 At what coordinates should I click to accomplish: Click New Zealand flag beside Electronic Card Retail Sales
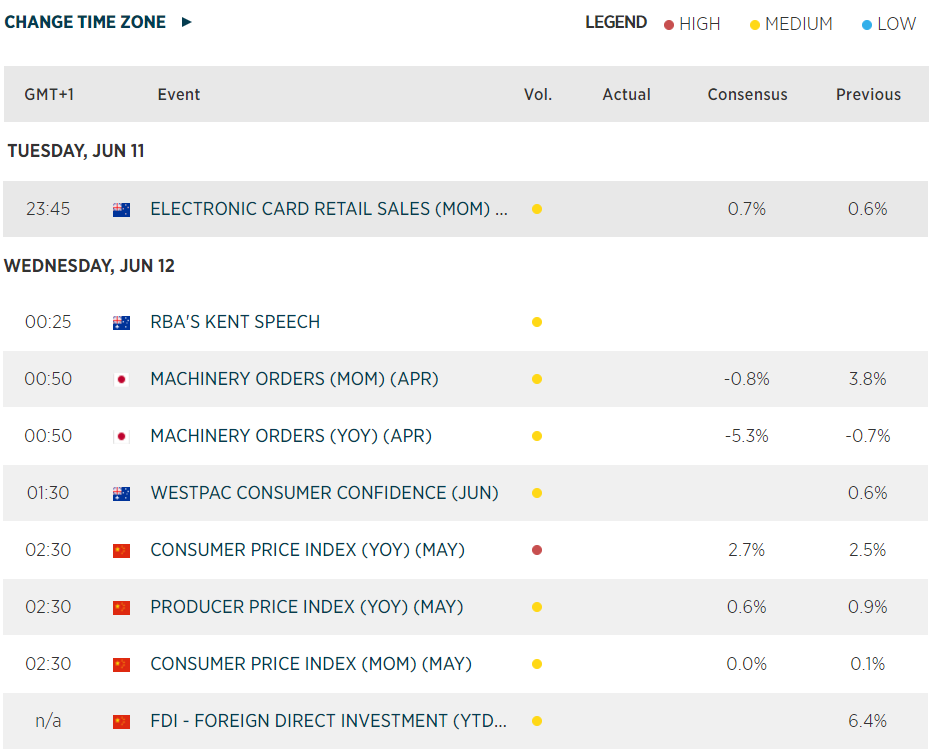121,210
